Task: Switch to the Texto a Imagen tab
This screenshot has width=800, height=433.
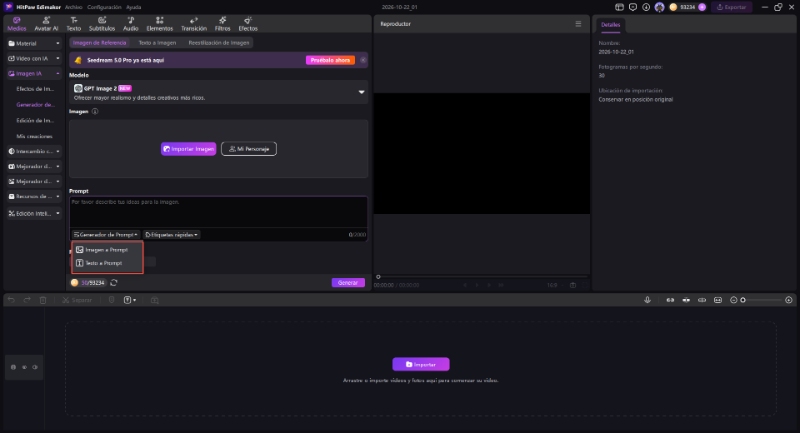Action: pyautogui.click(x=157, y=43)
